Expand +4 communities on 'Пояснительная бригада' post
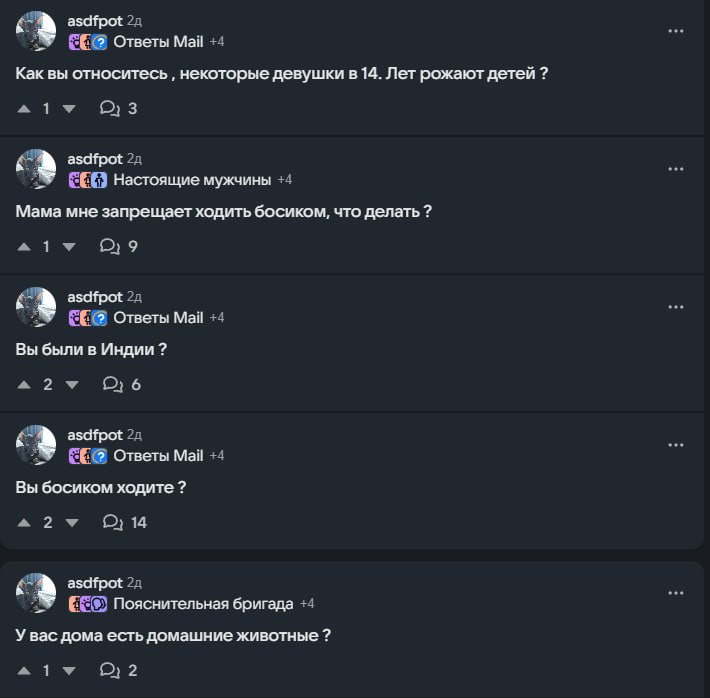The width and height of the screenshot is (710, 698). click(x=307, y=604)
